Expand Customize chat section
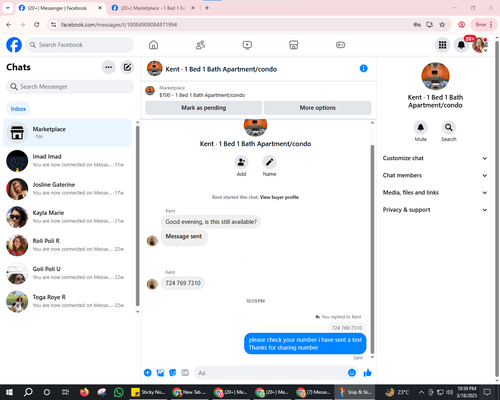 point(435,158)
